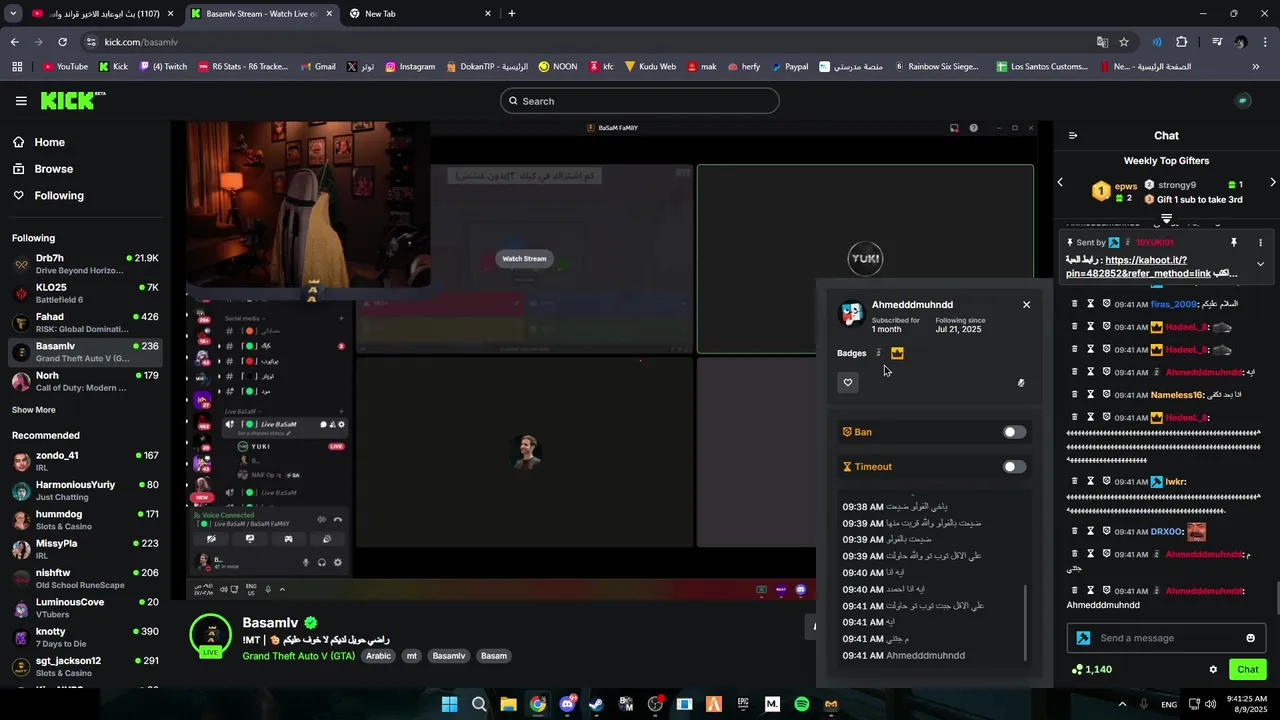Screen dimensions: 1280x720
Task: Click the mute-user icon in user card
Action: 1021,382
